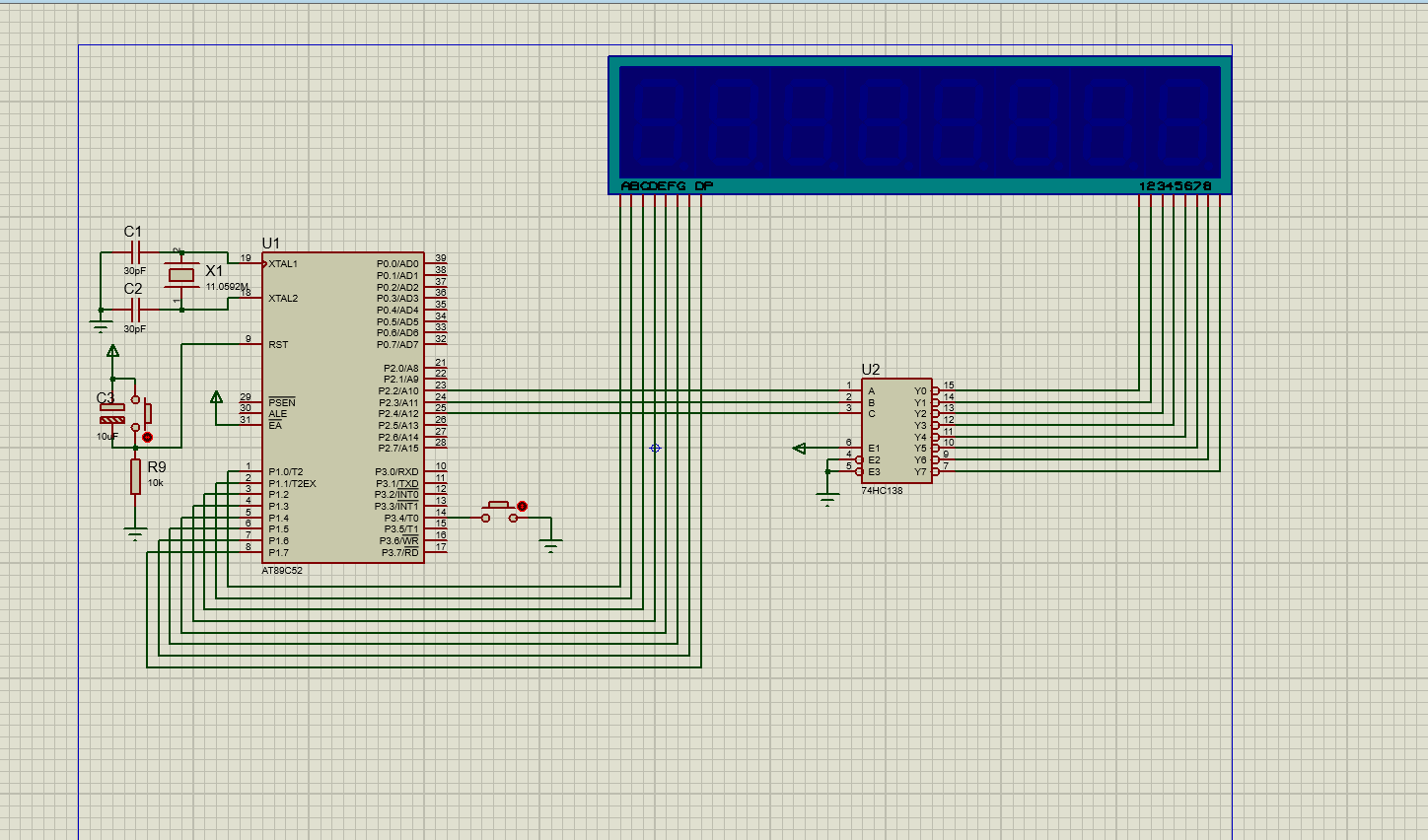This screenshot has height=840, width=1428.
Task: Click the P0.0/AD0 pin label
Action: coord(397,264)
